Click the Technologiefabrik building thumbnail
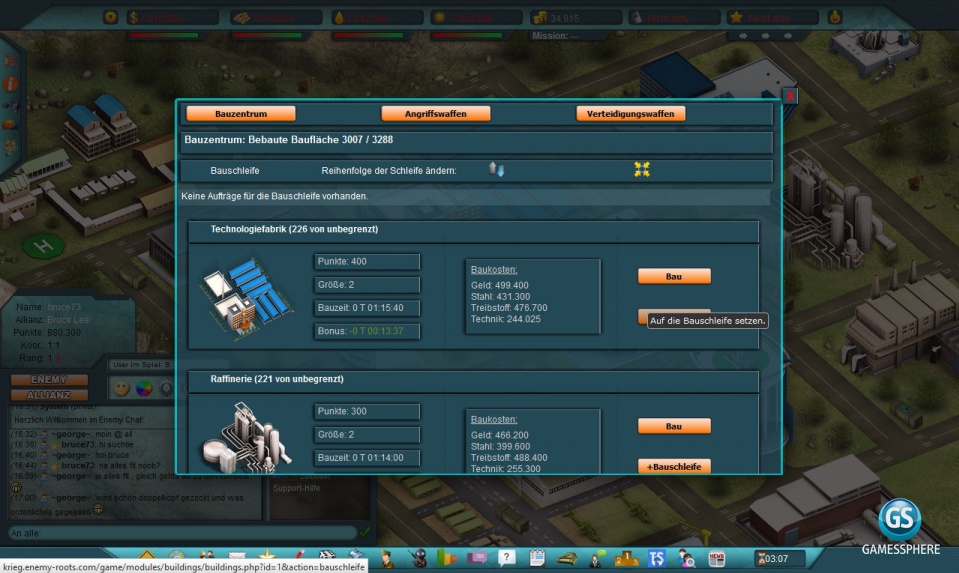This screenshot has height=573, width=959. tap(245, 297)
